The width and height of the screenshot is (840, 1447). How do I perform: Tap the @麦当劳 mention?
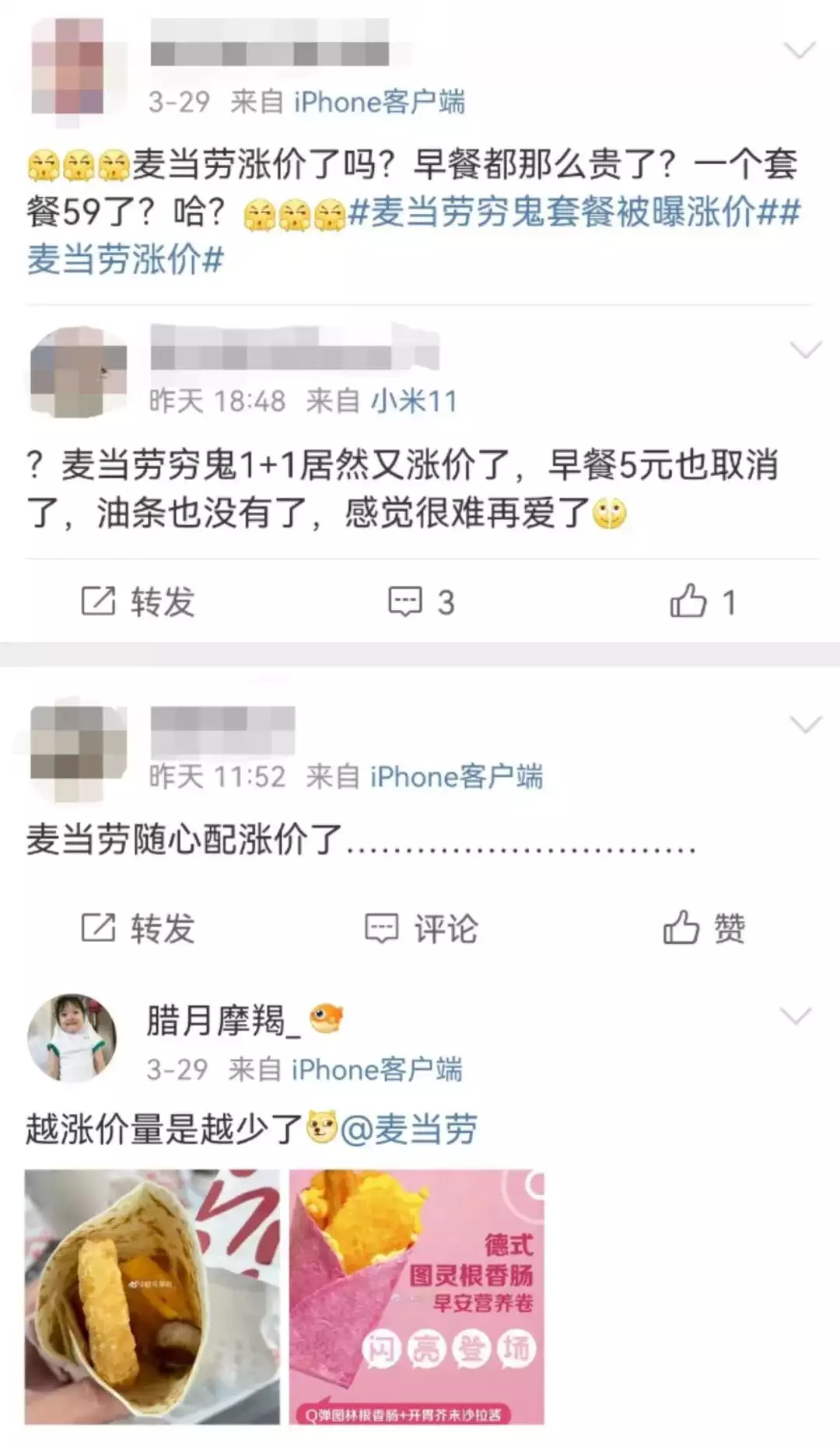409,1129
